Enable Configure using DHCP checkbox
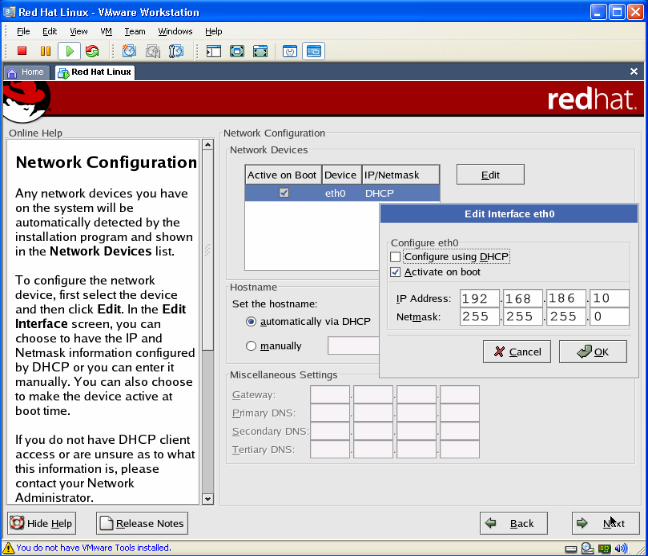 coord(396,257)
